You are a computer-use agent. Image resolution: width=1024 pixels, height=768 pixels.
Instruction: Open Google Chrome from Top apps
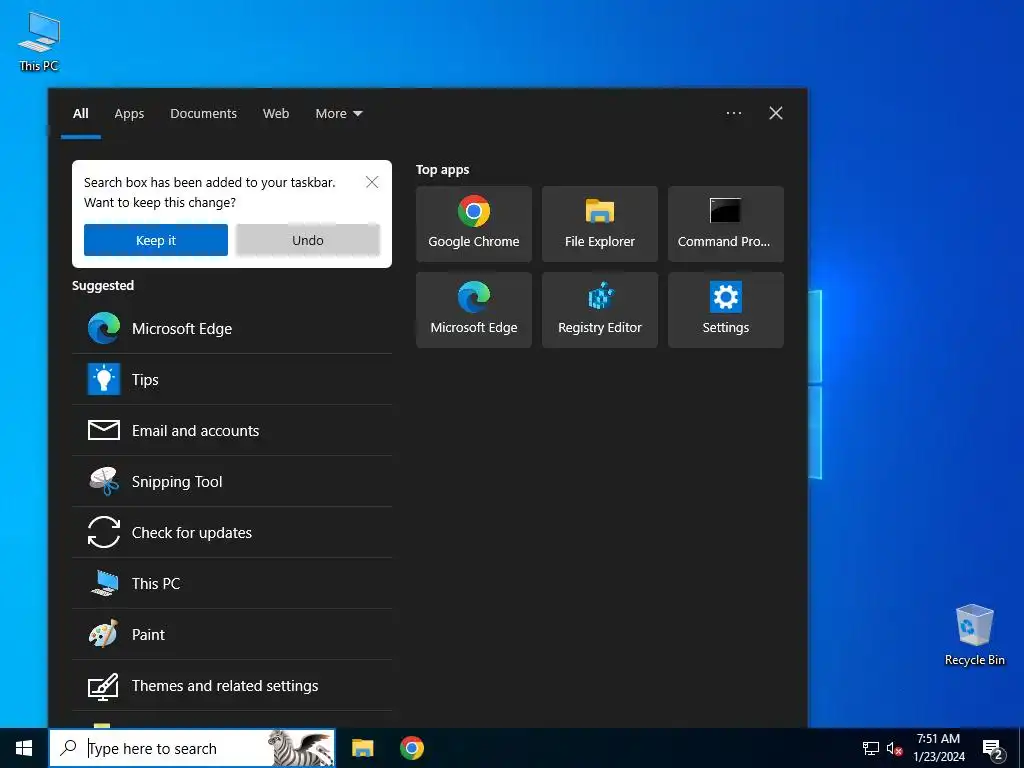tap(473, 224)
